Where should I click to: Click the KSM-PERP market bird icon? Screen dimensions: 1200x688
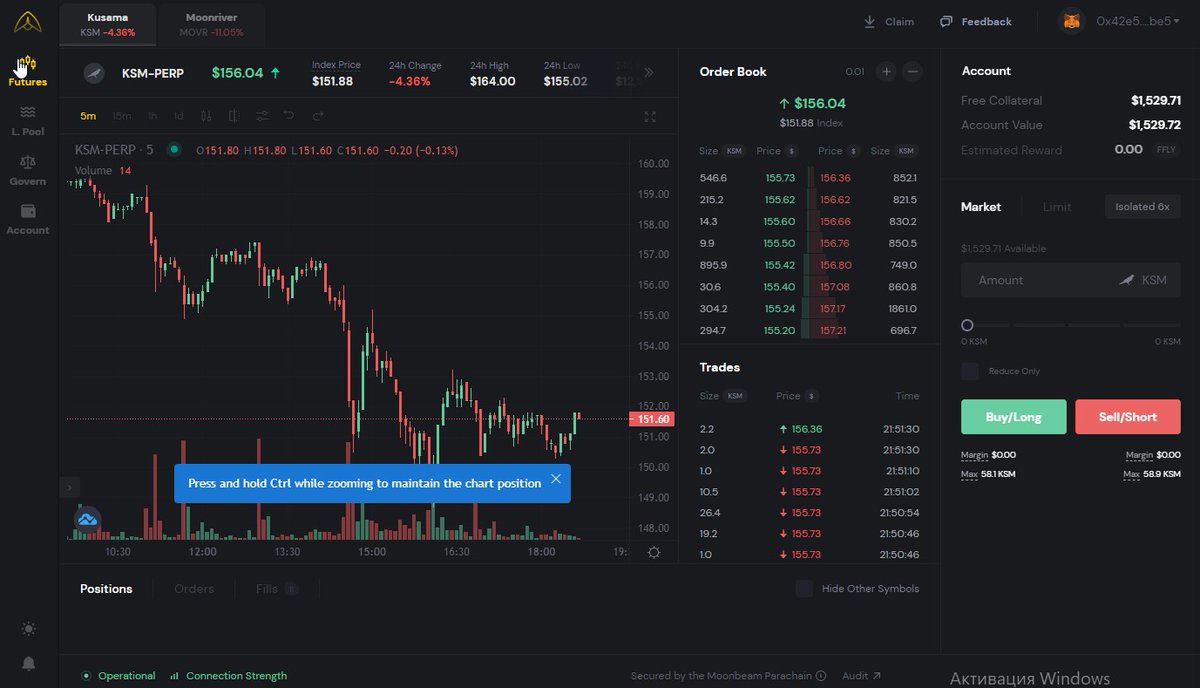pyautogui.click(x=94, y=73)
